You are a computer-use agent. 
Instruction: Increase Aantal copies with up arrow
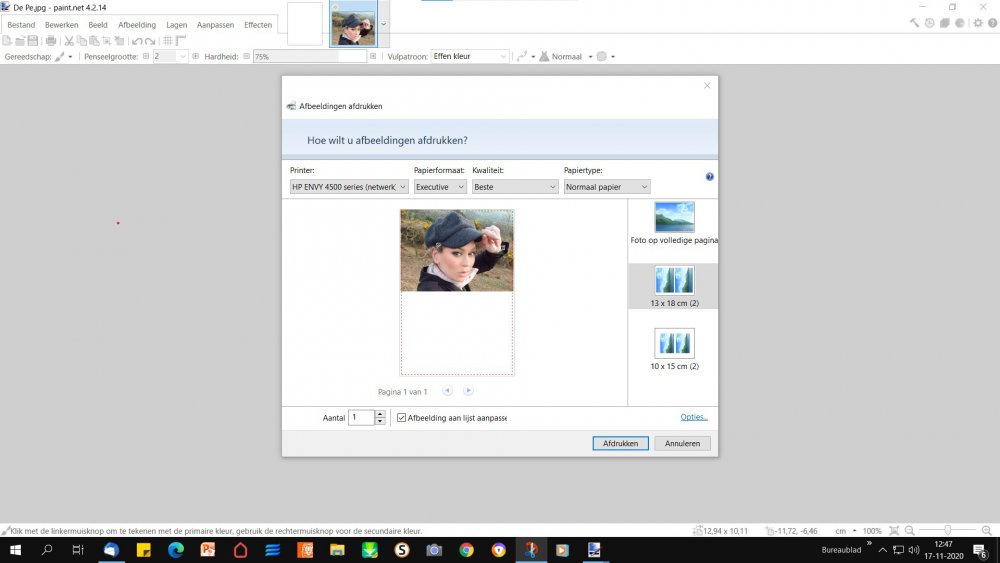click(380, 414)
